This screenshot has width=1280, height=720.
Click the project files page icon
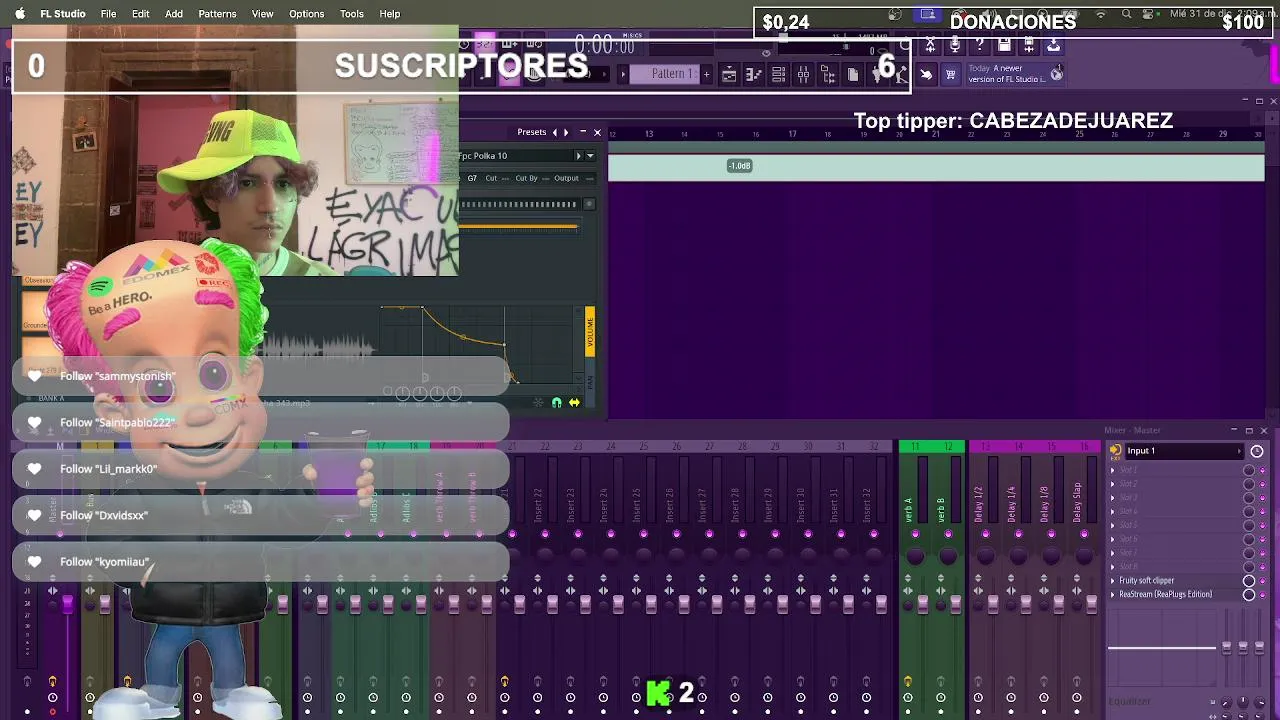(853, 75)
